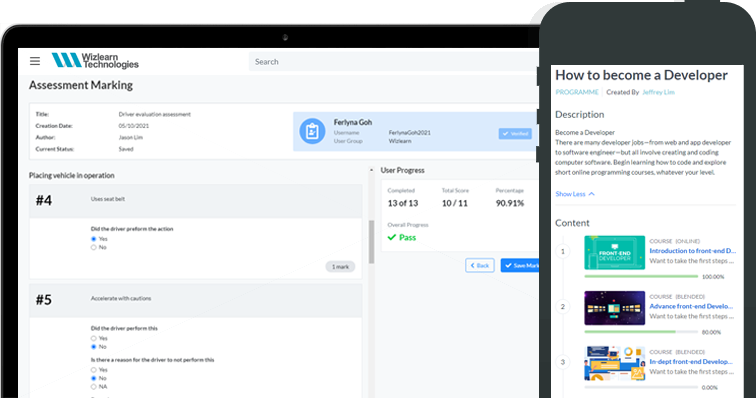Click the Verified status button
Screen dimensions: 756x398
tap(515, 134)
